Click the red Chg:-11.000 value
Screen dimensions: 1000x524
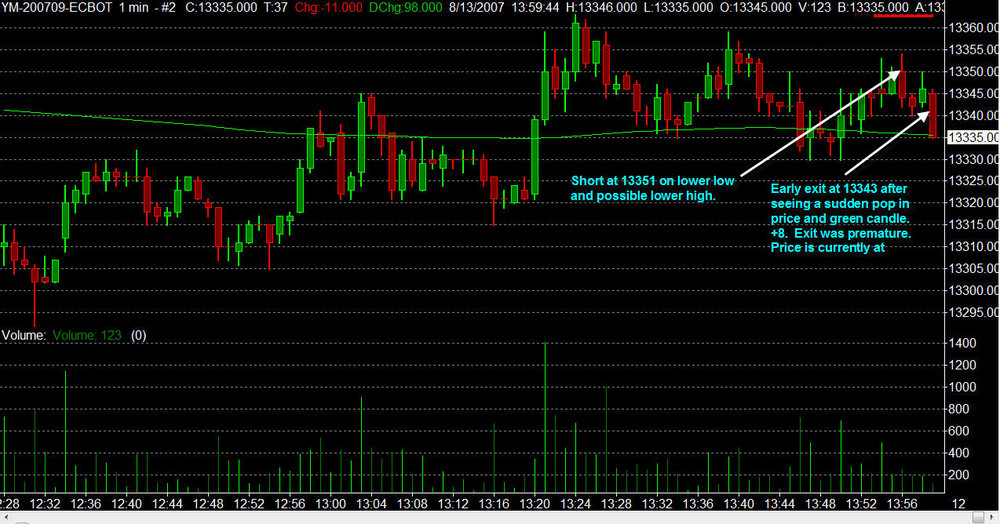click(328, 8)
